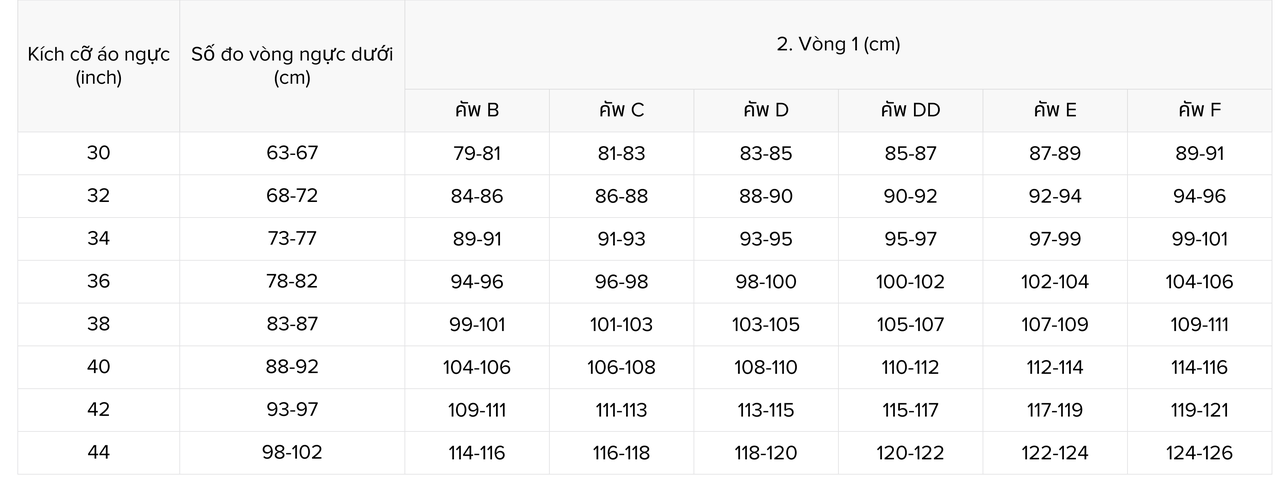Click the 124-126 cell under คัพ F

pyautogui.click(x=1199, y=453)
